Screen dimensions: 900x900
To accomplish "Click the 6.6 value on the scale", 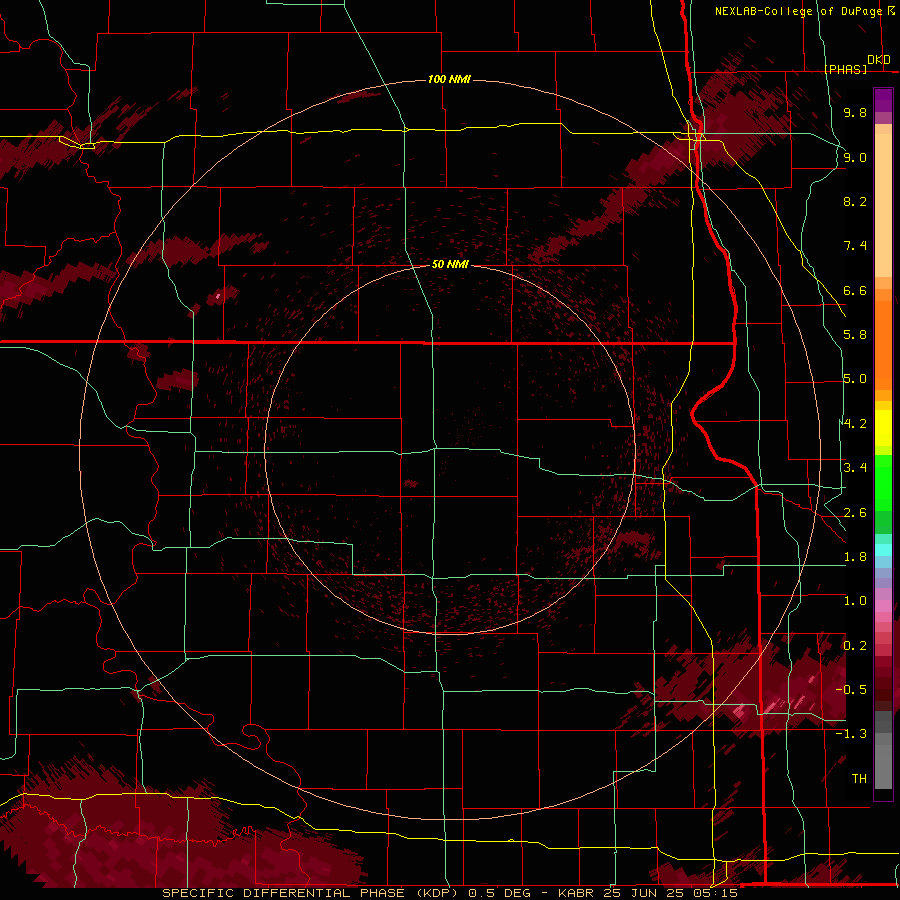I will coord(855,290).
